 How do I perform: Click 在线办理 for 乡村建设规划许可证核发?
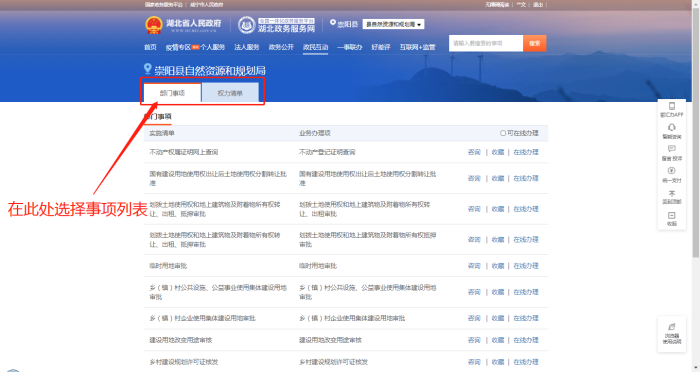(526, 362)
